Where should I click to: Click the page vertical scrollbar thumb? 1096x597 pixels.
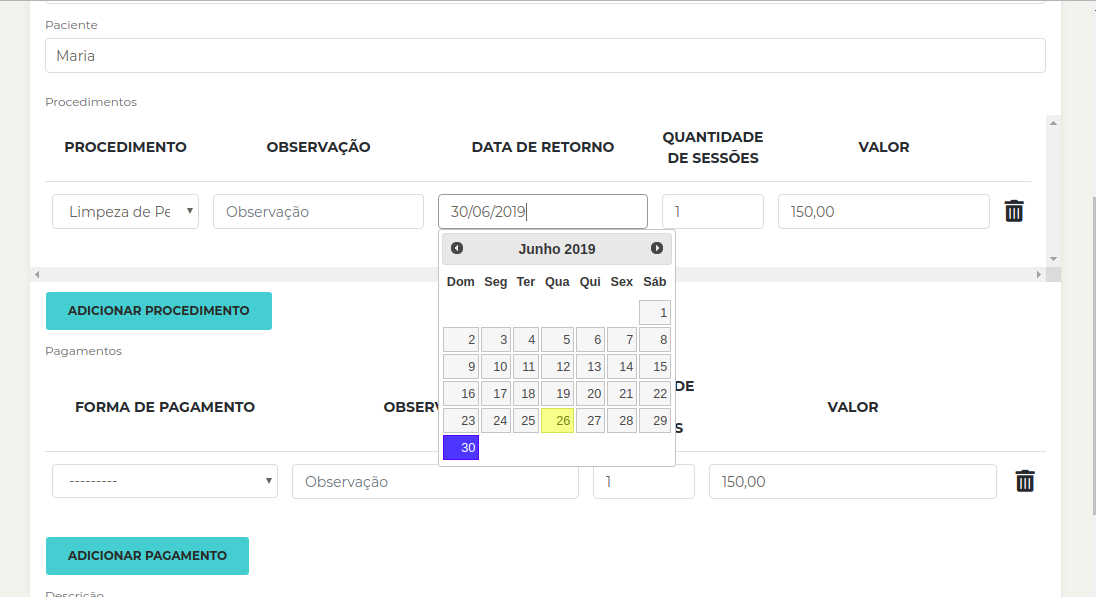(x=1093, y=357)
